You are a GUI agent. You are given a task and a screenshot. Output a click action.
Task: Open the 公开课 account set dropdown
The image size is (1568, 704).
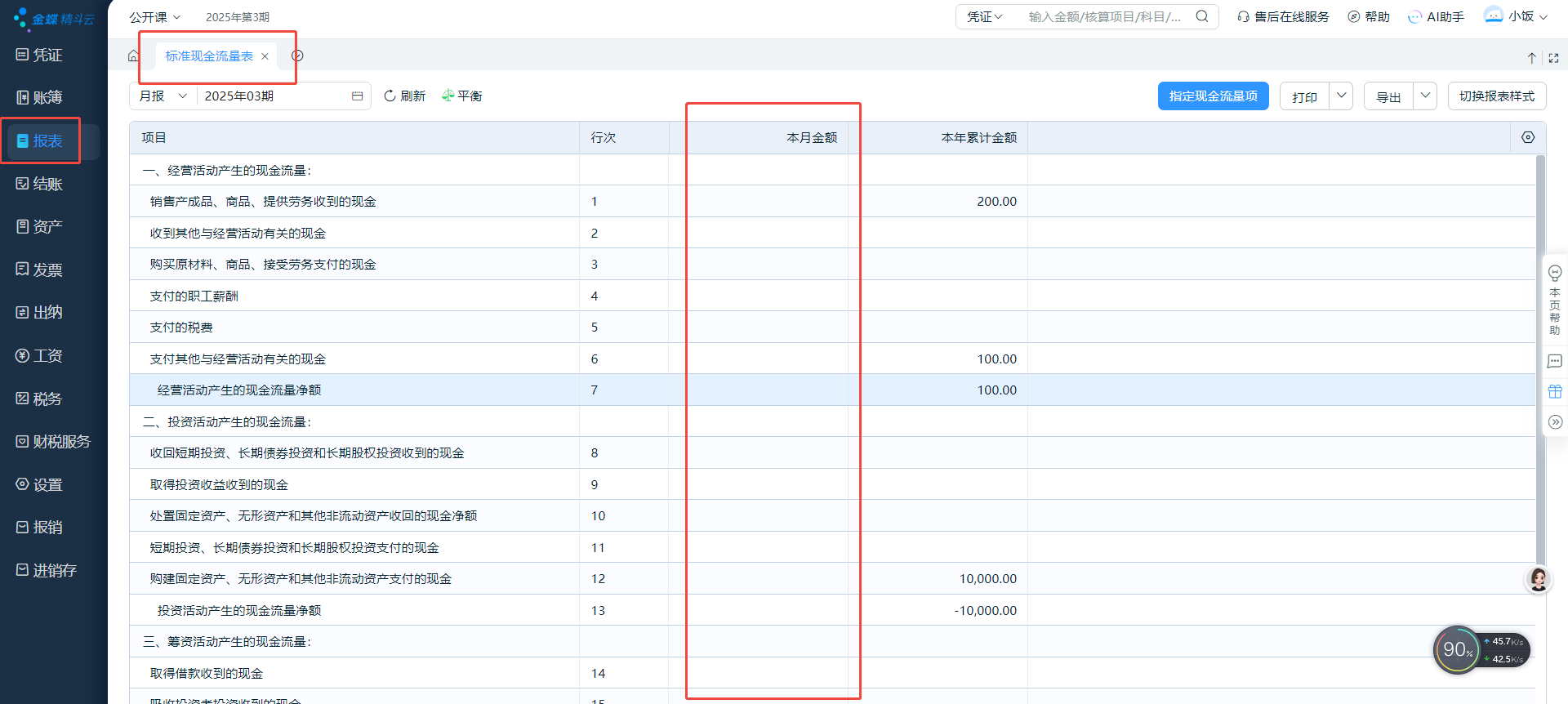tap(155, 16)
